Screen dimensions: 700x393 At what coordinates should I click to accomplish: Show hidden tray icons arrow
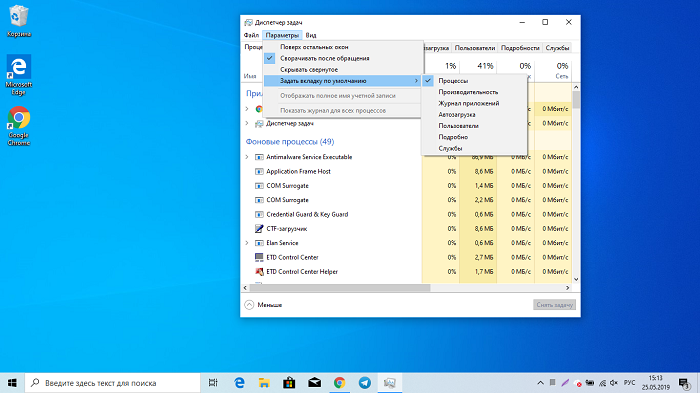coord(540,383)
